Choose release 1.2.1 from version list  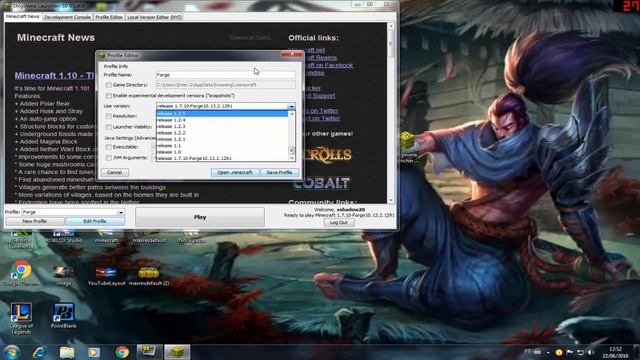[222, 139]
